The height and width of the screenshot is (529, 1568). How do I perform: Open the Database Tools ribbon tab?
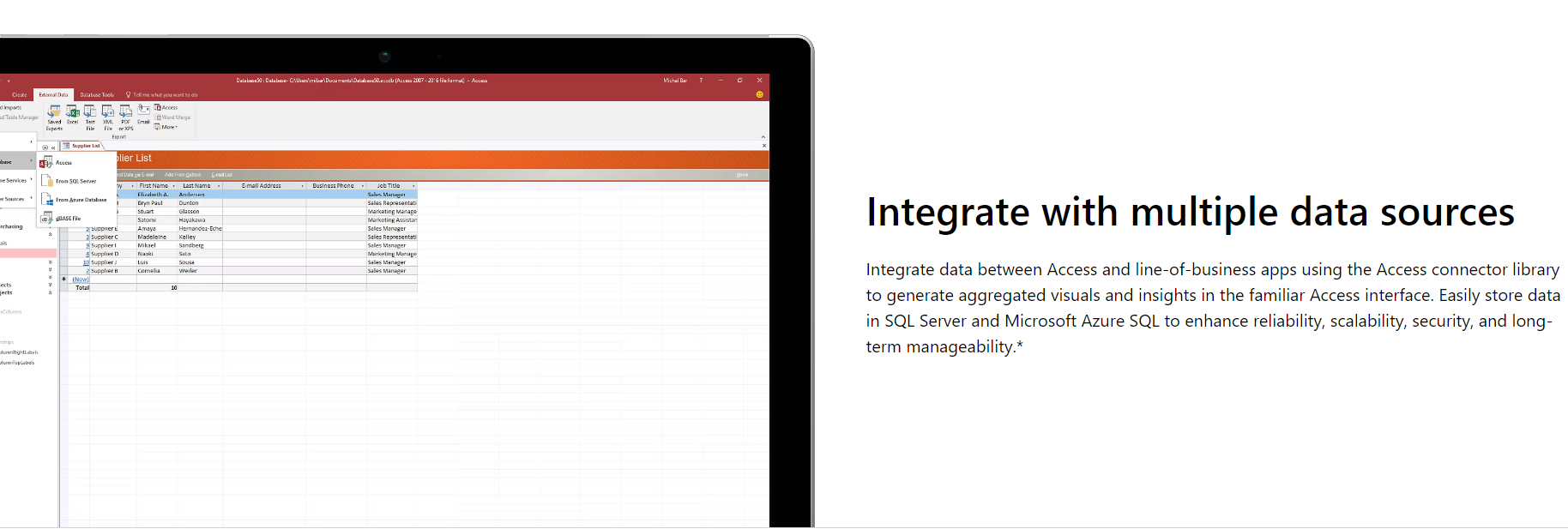click(97, 95)
